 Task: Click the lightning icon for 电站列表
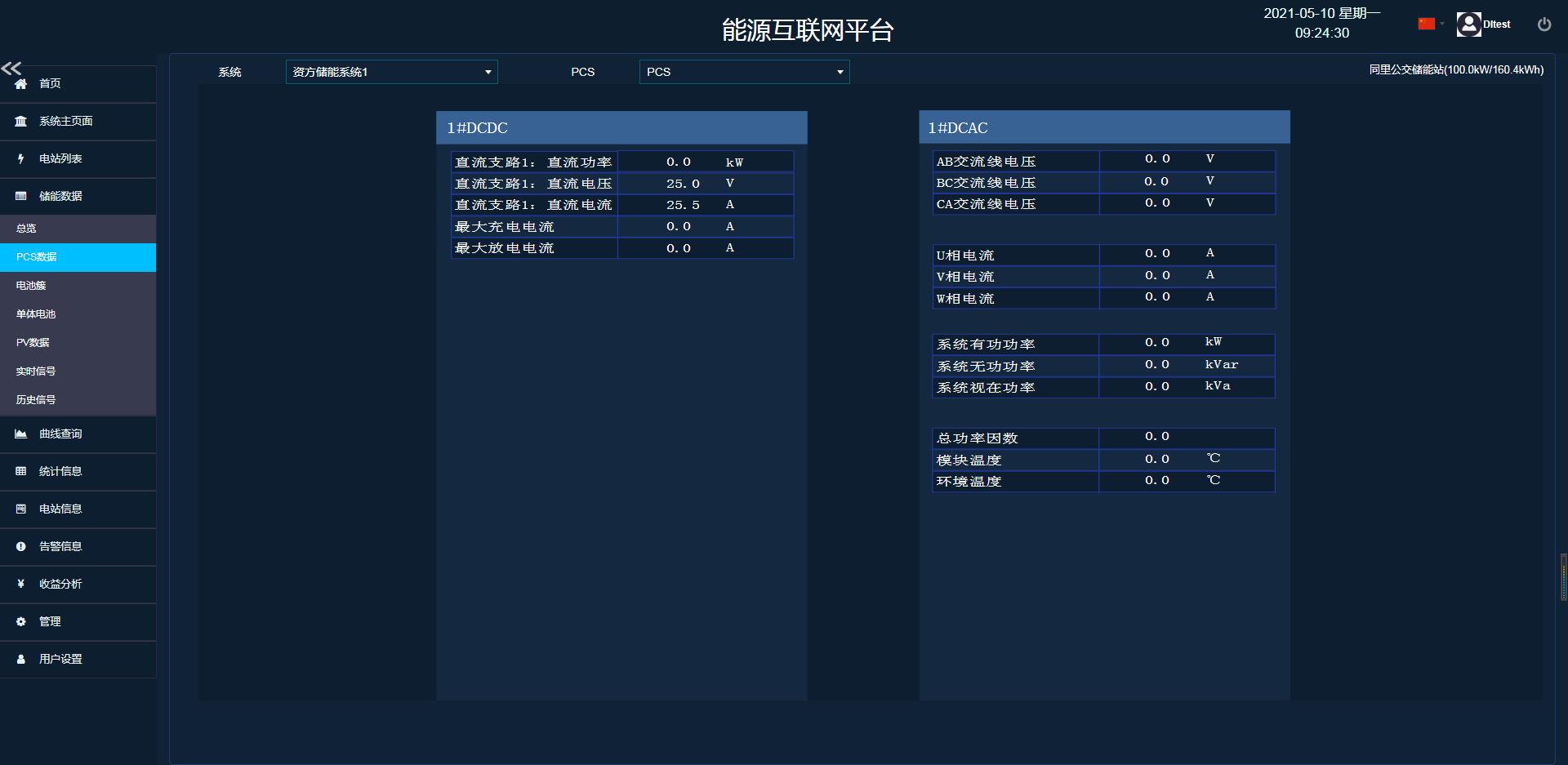(21, 159)
